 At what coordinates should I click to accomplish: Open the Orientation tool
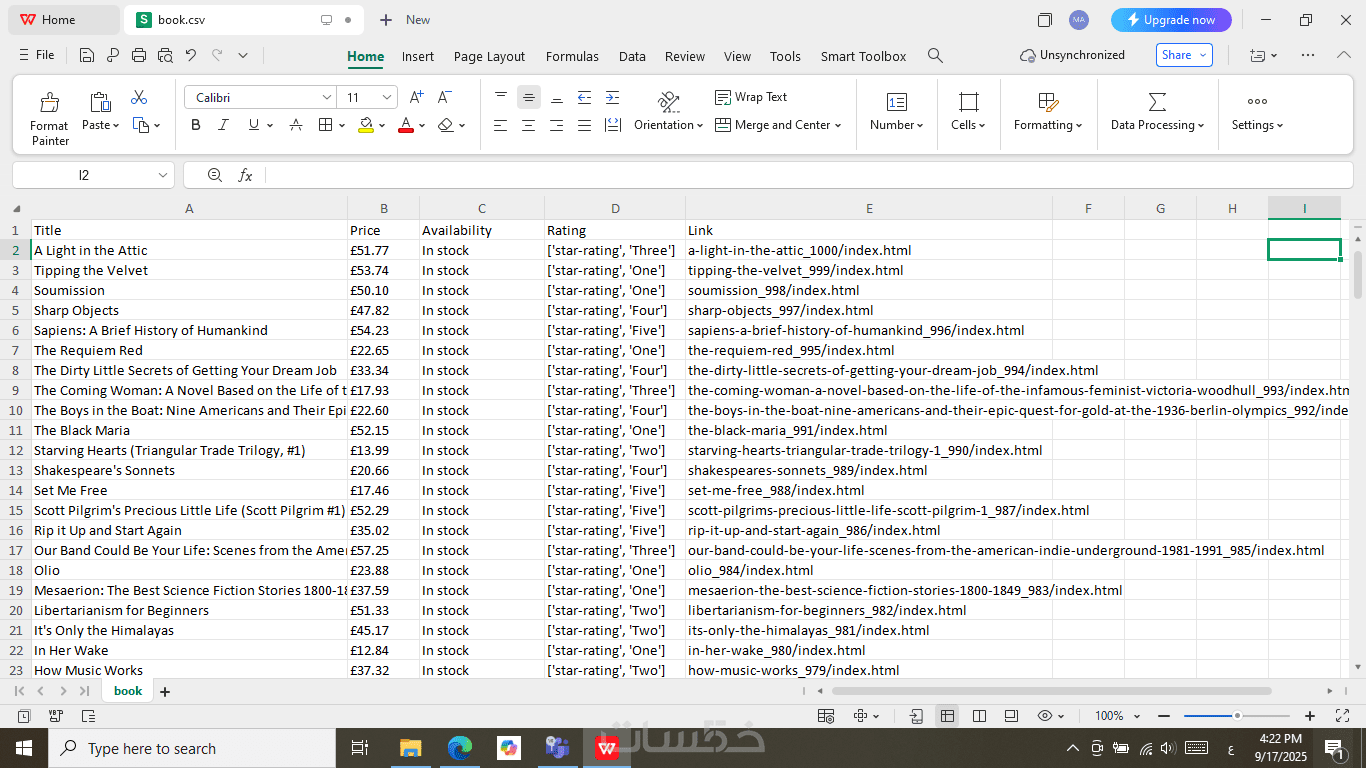click(x=669, y=102)
